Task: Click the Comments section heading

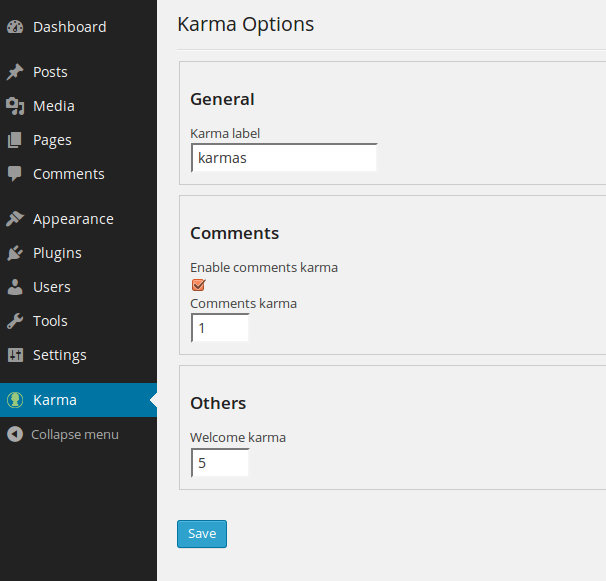Action: [x=235, y=233]
